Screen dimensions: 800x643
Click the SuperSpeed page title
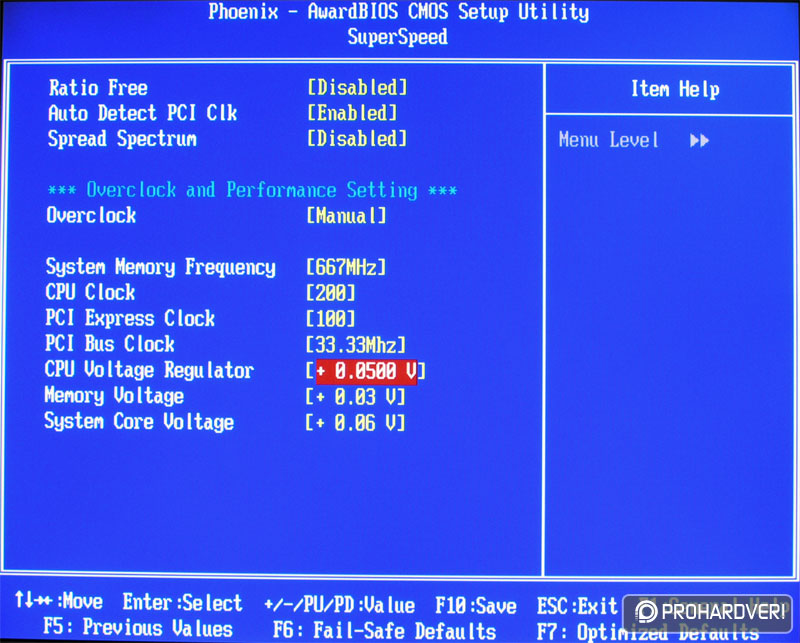pos(397,37)
